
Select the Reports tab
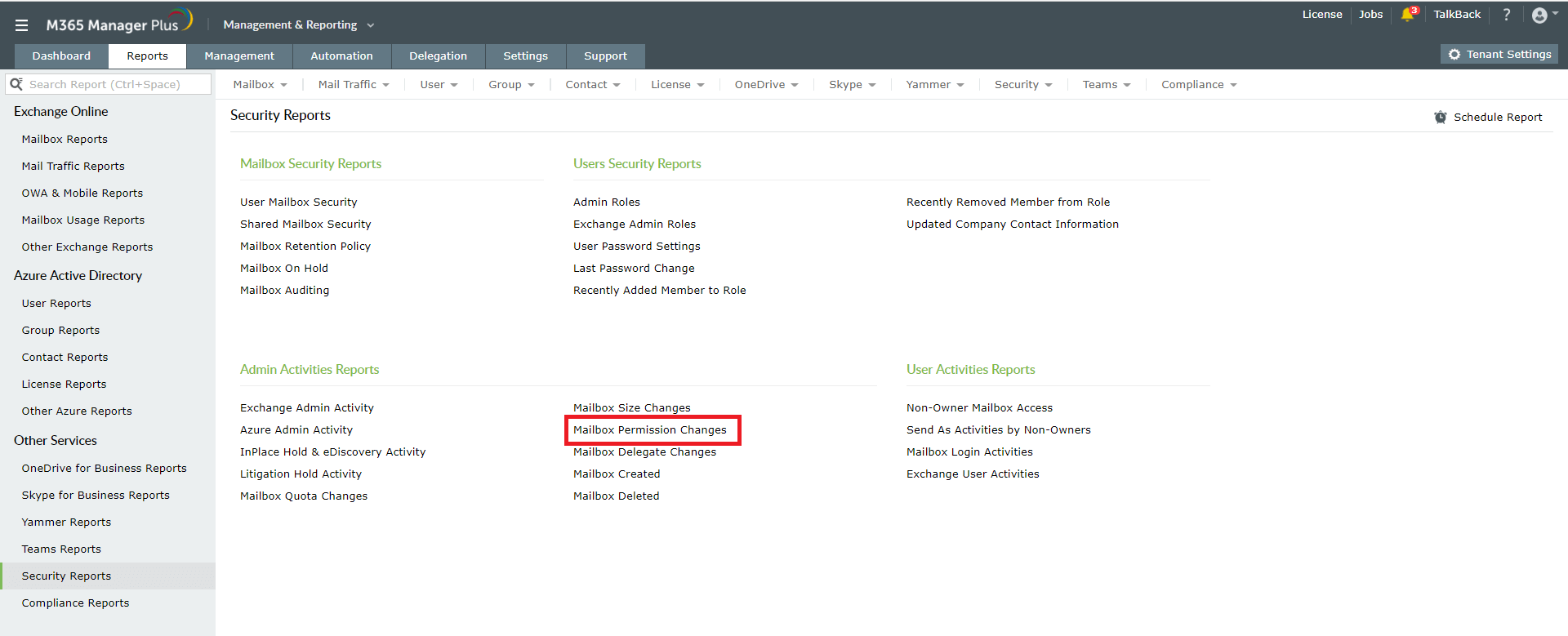coord(148,56)
